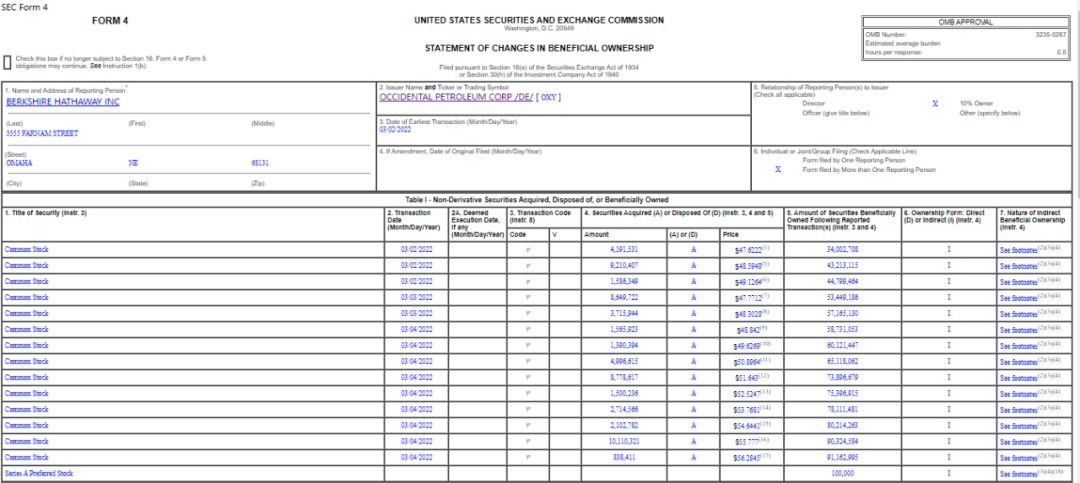Click the OXY ticker symbol
Image resolution: width=1080 pixels, height=483 pixels.
pyautogui.click(x=548, y=97)
